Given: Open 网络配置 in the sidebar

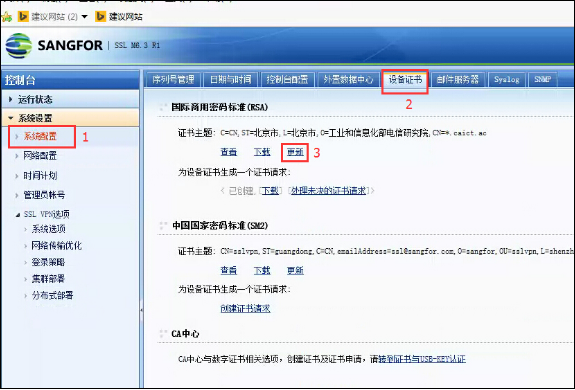Looking at the screenshot, I should tap(40, 156).
